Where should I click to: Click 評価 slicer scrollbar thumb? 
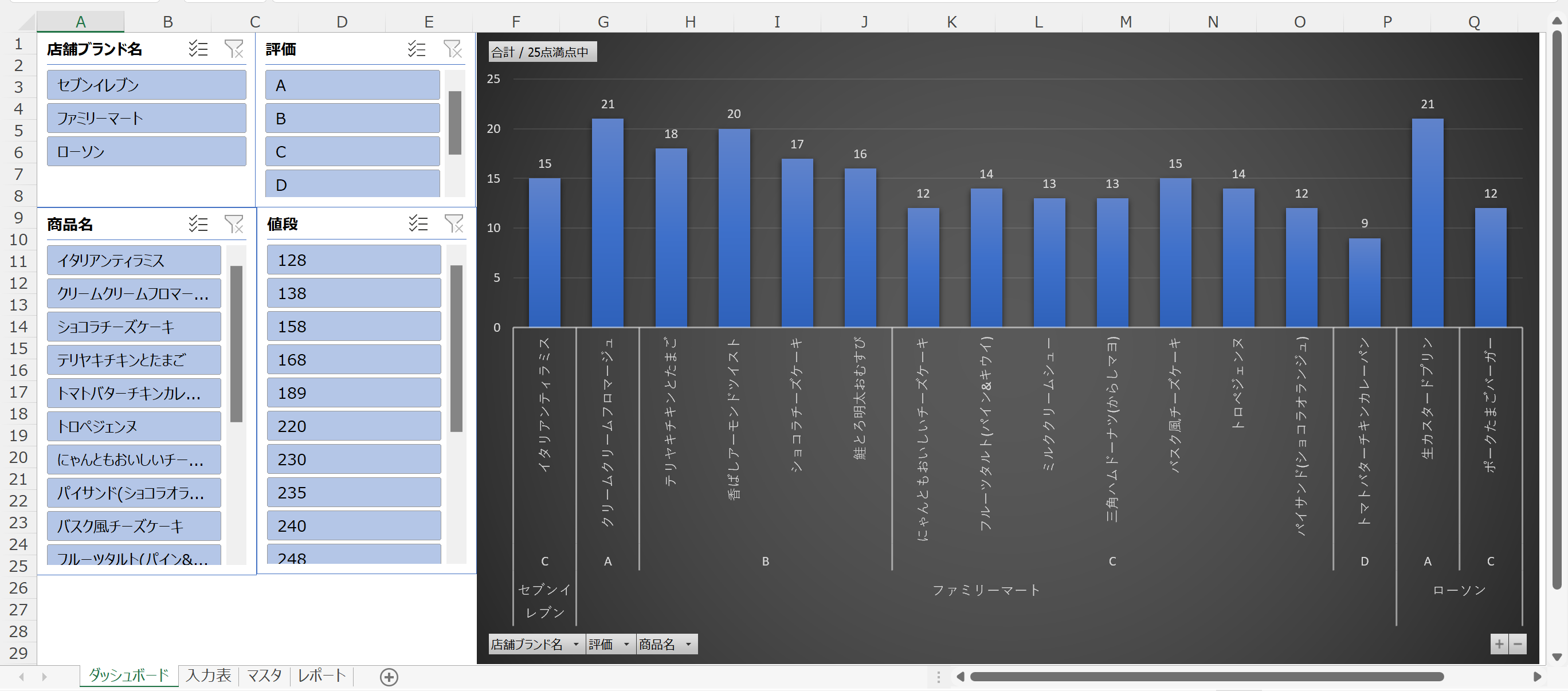tap(454, 123)
